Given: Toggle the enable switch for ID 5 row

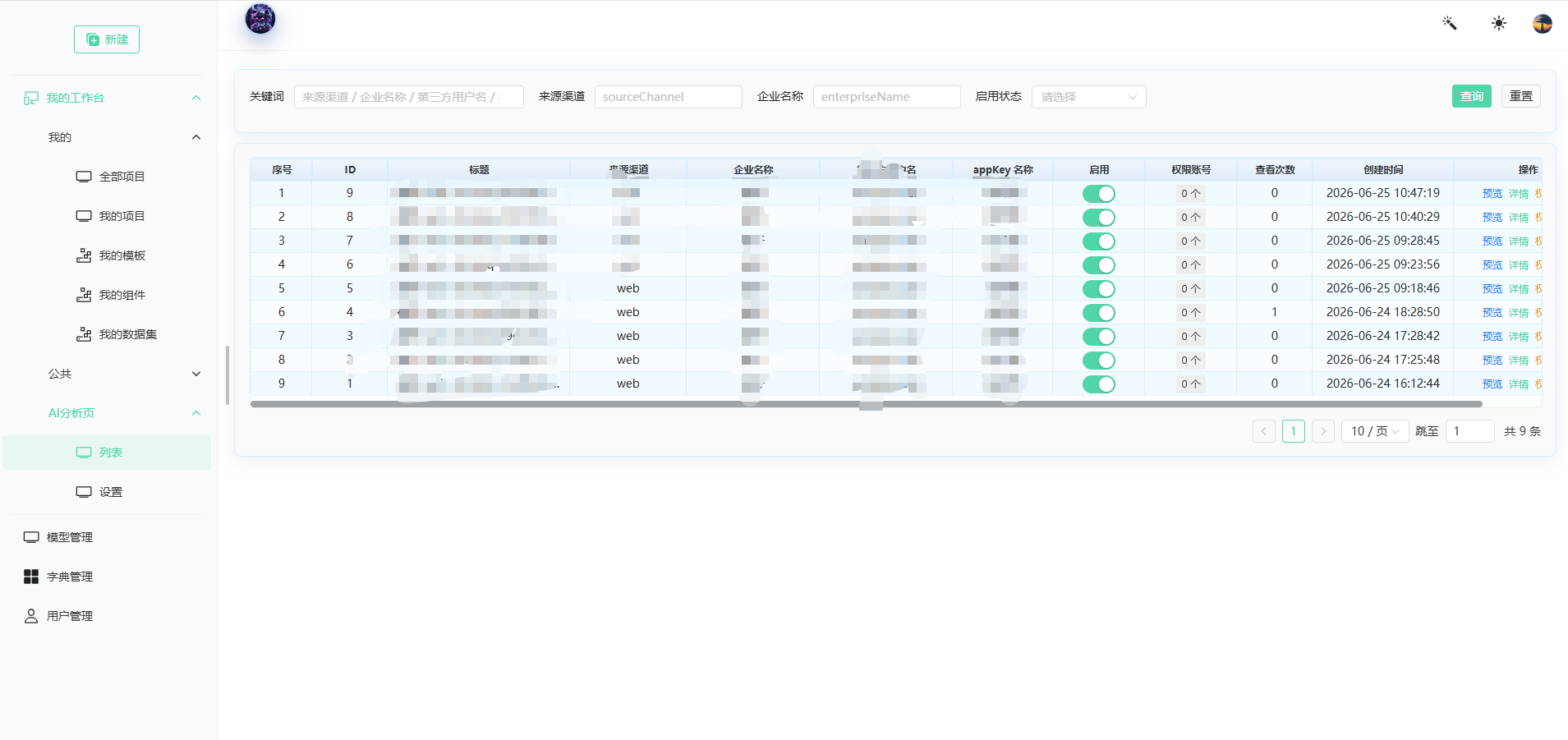Looking at the screenshot, I should [1098, 289].
